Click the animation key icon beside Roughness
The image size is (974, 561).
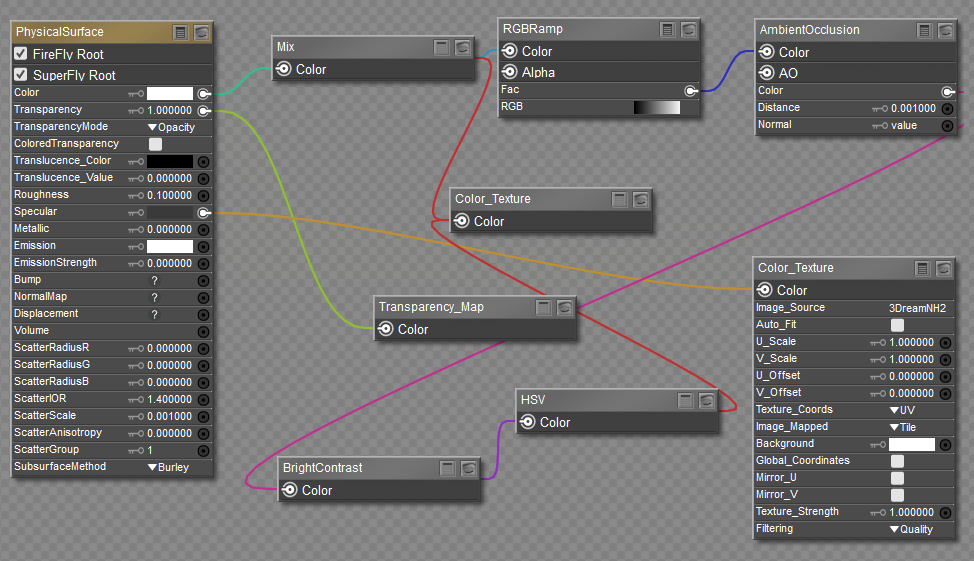(x=136, y=196)
